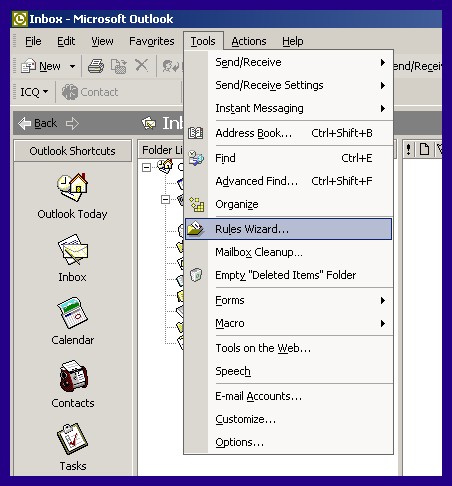Open Outlook Today shortcut icon
Screen dimensions: 452x486
coord(72,187)
